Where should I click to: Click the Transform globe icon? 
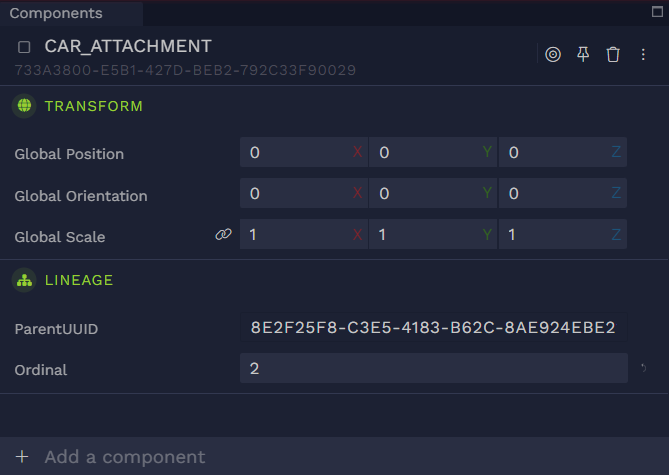pyautogui.click(x=24, y=105)
